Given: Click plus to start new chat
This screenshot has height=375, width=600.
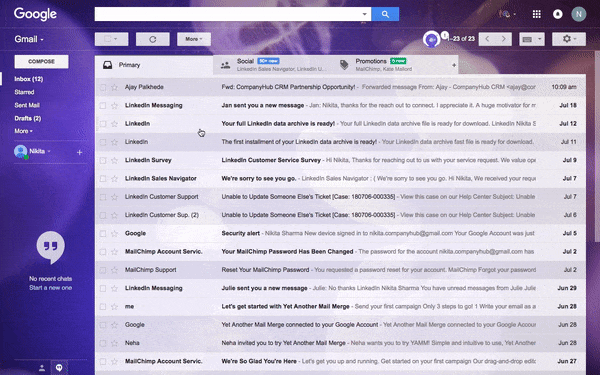Looking at the screenshot, I should [x=79, y=153].
